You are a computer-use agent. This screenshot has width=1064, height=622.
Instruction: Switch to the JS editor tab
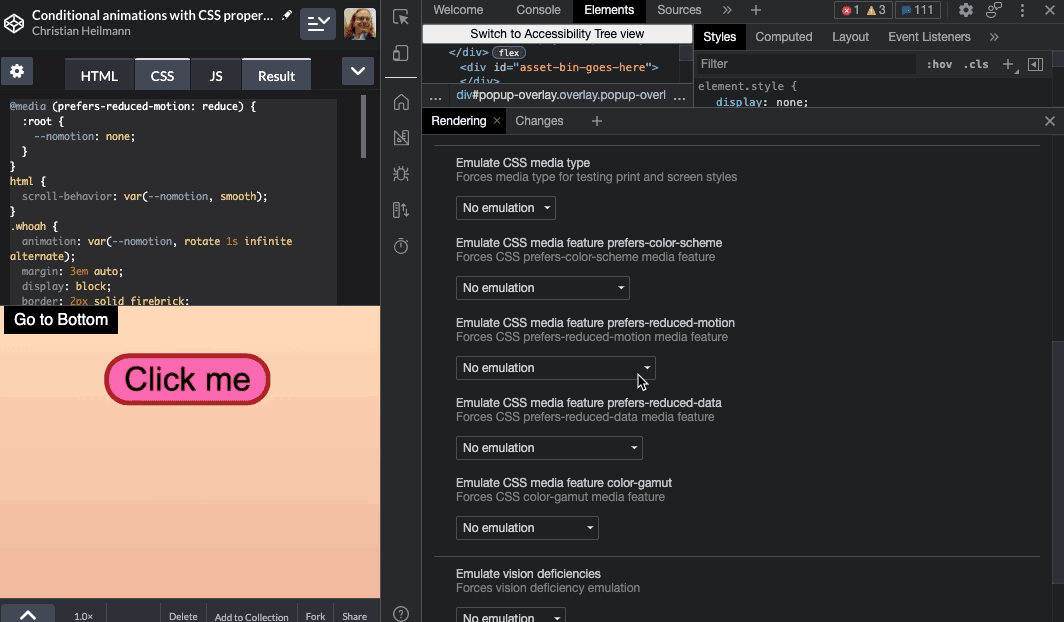[x=216, y=75]
